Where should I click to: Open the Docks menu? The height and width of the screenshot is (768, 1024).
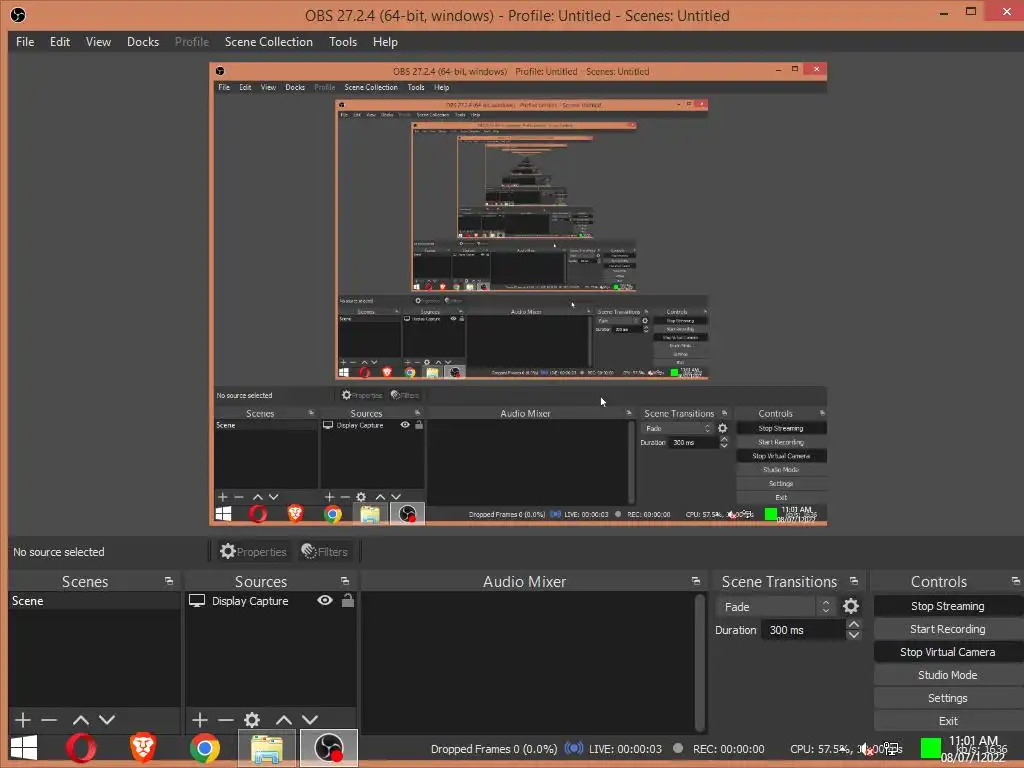tap(143, 42)
